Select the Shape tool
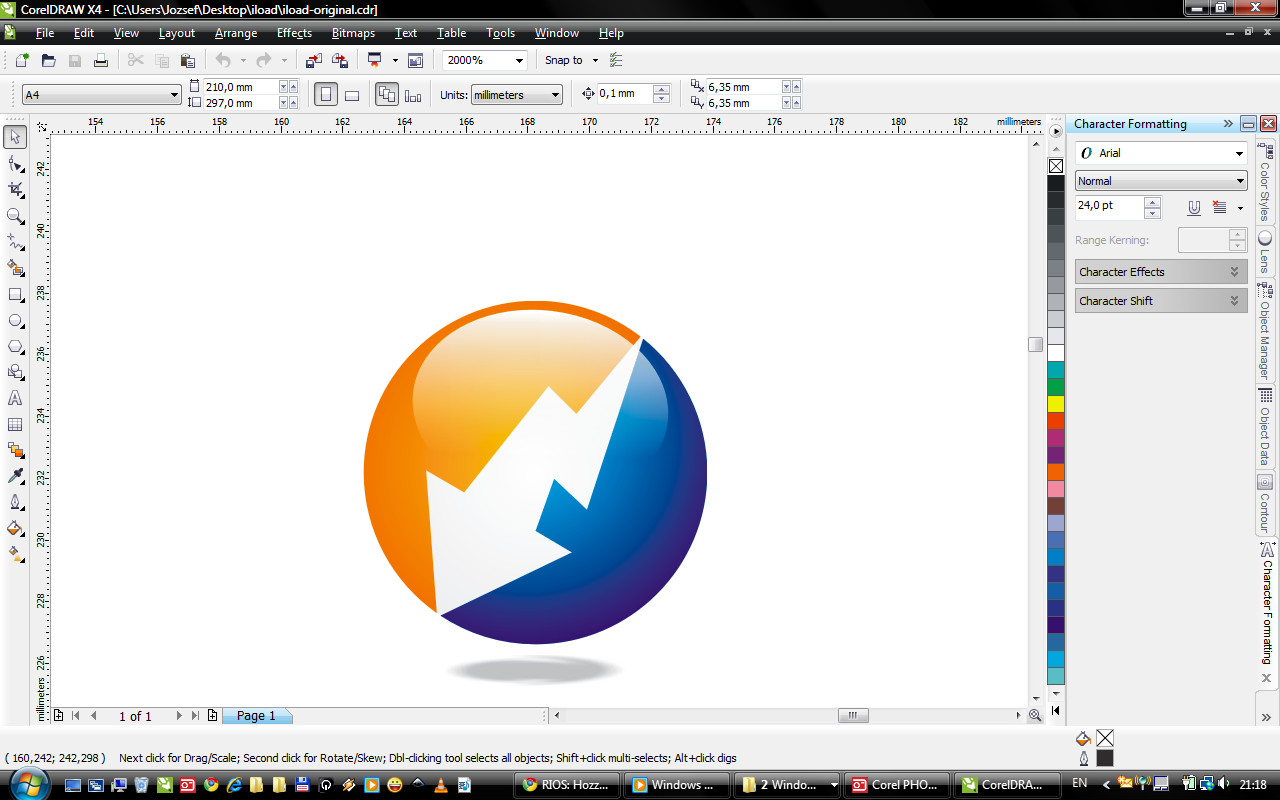The height and width of the screenshot is (800, 1280). pos(15,163)
